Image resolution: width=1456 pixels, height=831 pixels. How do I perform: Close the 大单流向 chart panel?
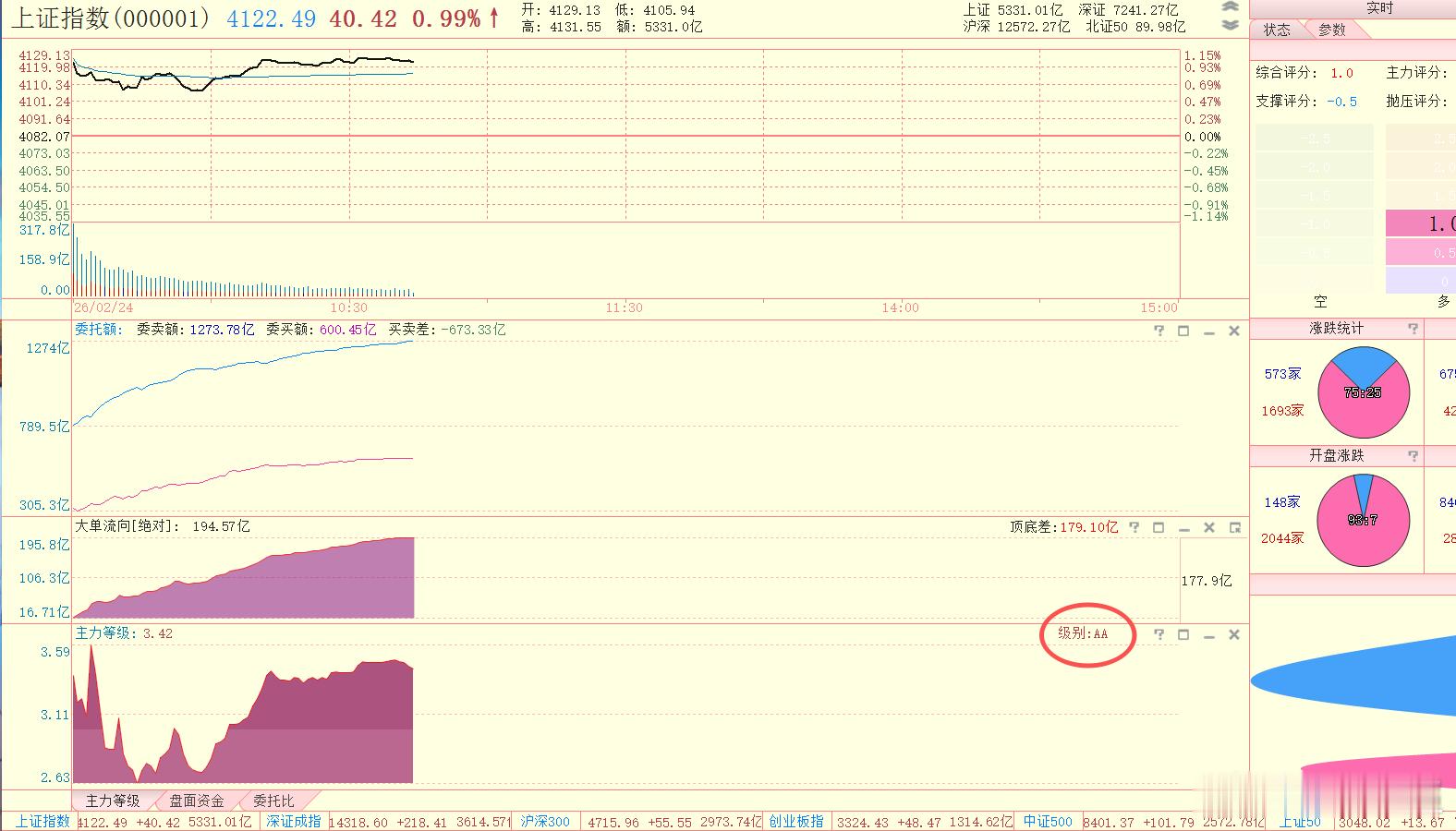(1208, 527)
